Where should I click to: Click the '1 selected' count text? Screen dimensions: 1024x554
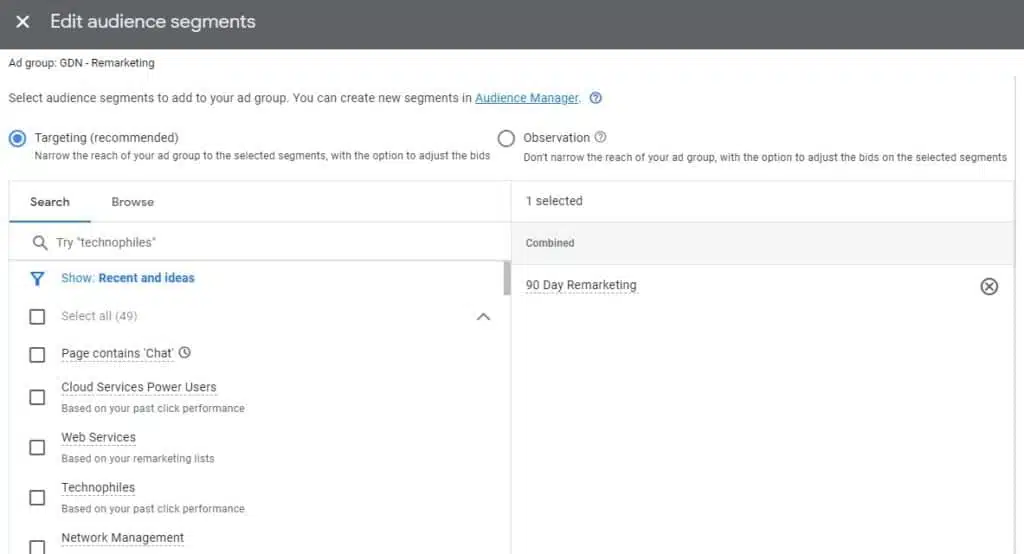[554, 201]
